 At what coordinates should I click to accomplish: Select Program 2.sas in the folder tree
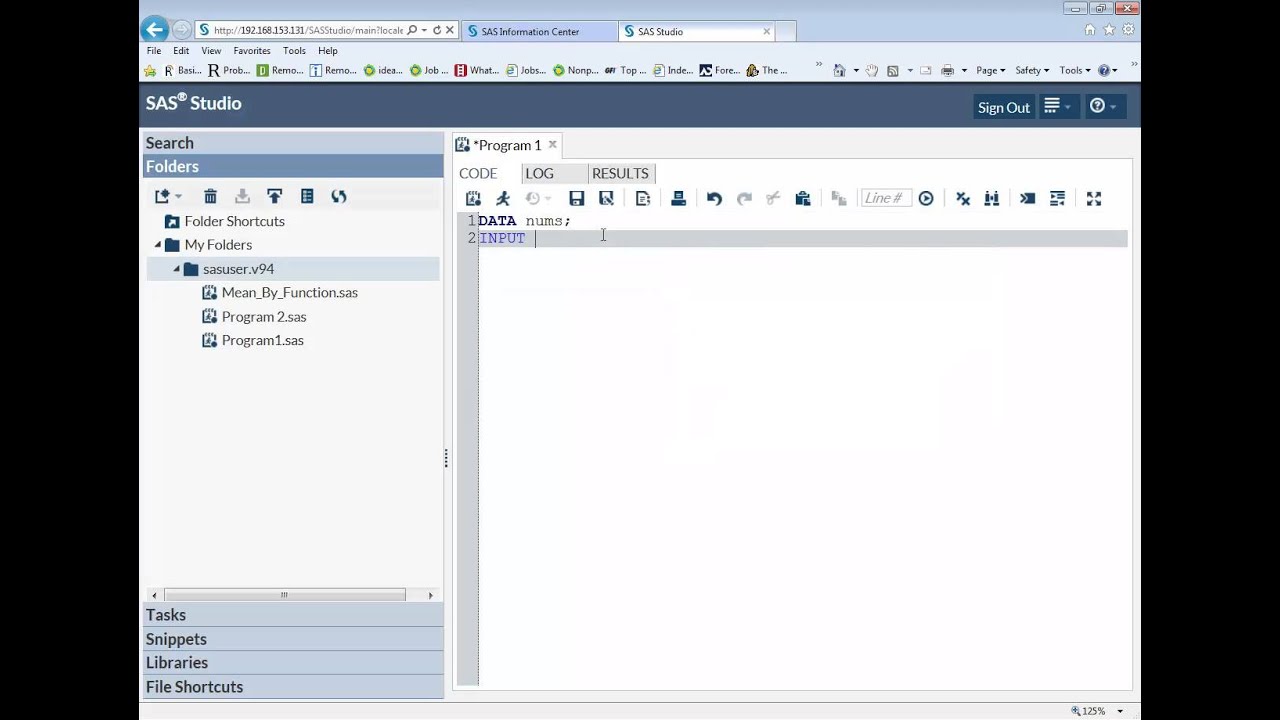point(264,317)
